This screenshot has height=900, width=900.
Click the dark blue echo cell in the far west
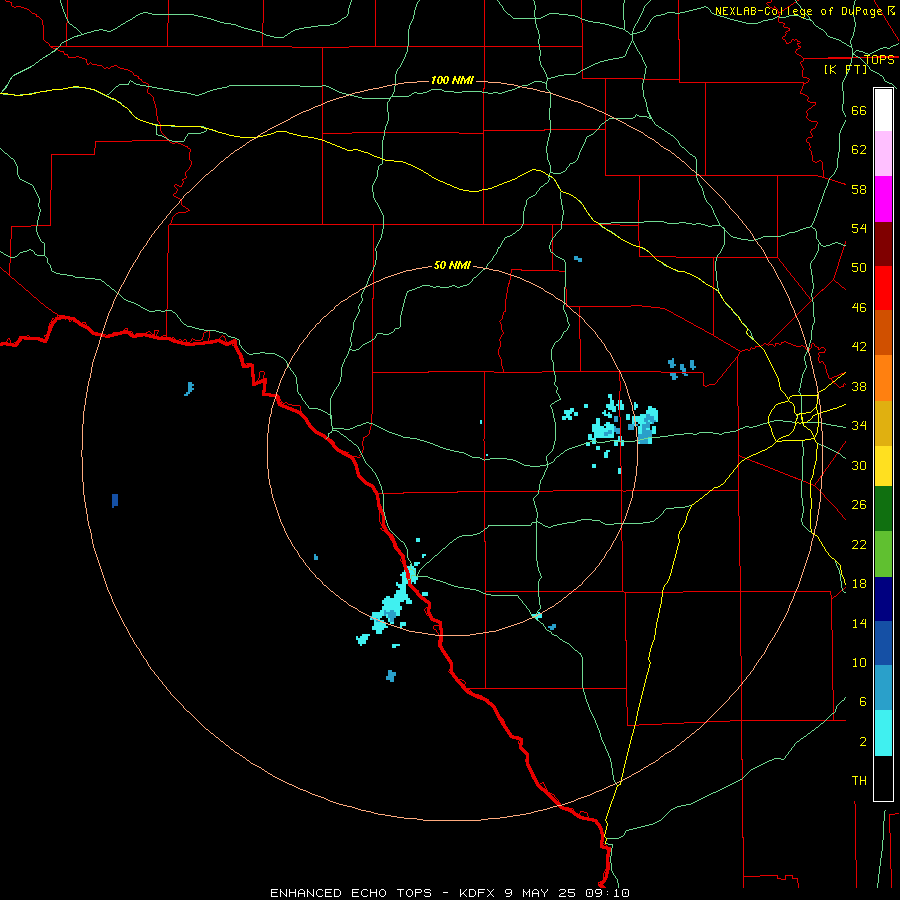(x=115, y=501)
